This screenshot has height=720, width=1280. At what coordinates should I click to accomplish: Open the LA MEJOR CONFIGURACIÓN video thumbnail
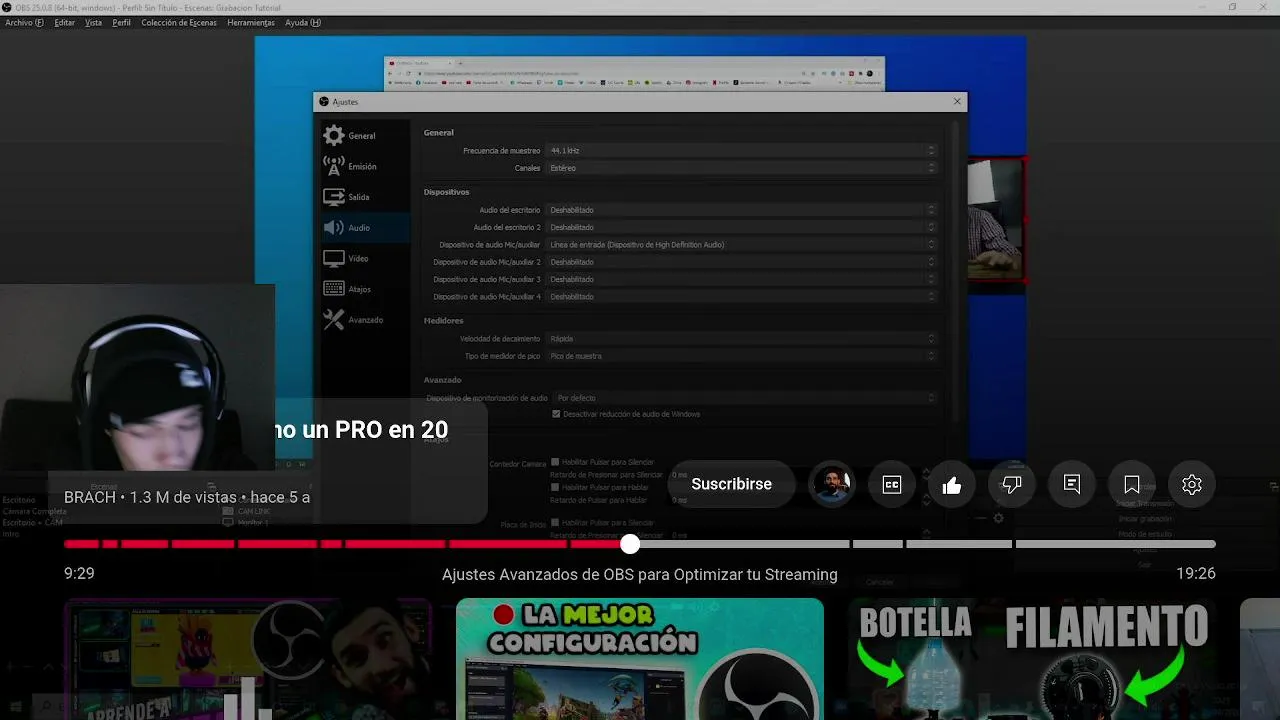(640, 658)
